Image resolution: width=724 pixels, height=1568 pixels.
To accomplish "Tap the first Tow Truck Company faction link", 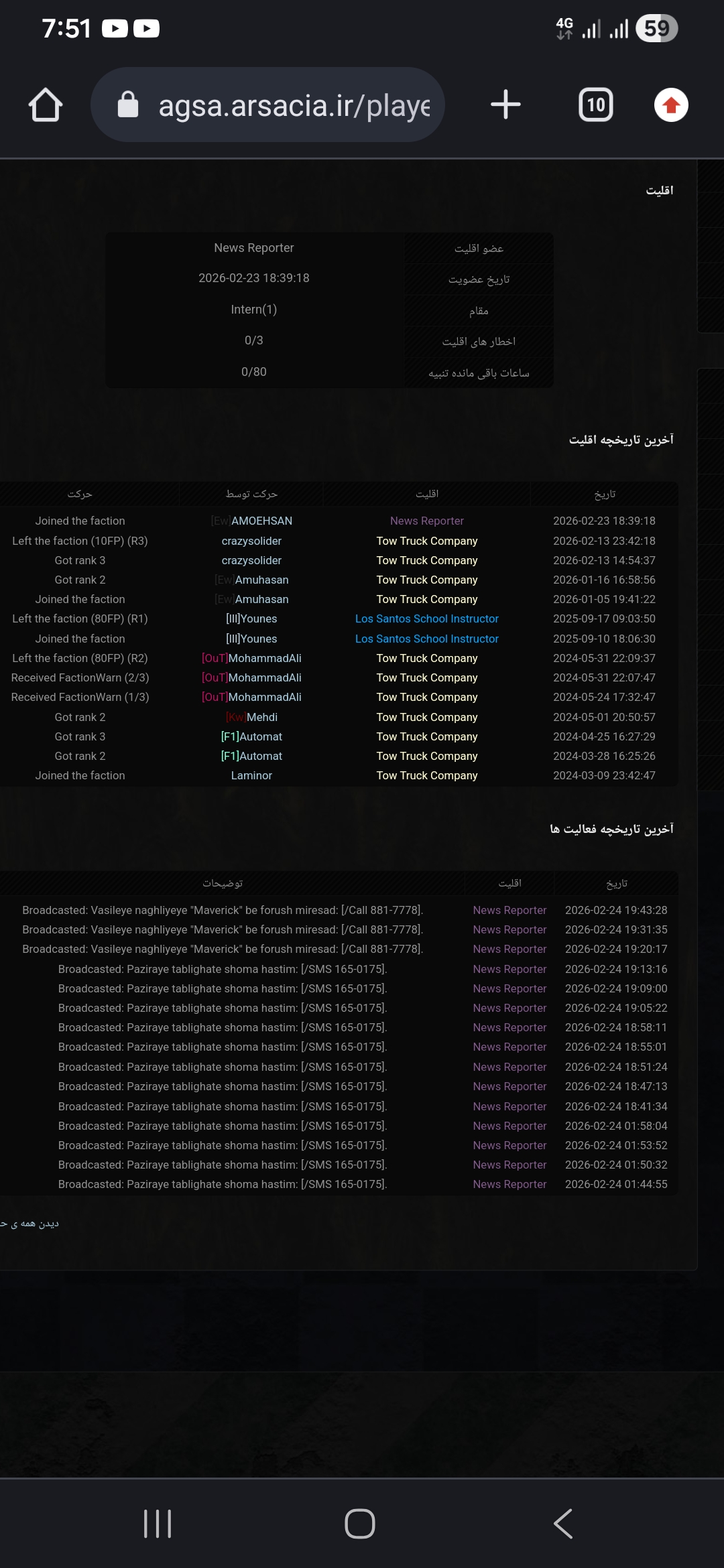I will 426,541.
